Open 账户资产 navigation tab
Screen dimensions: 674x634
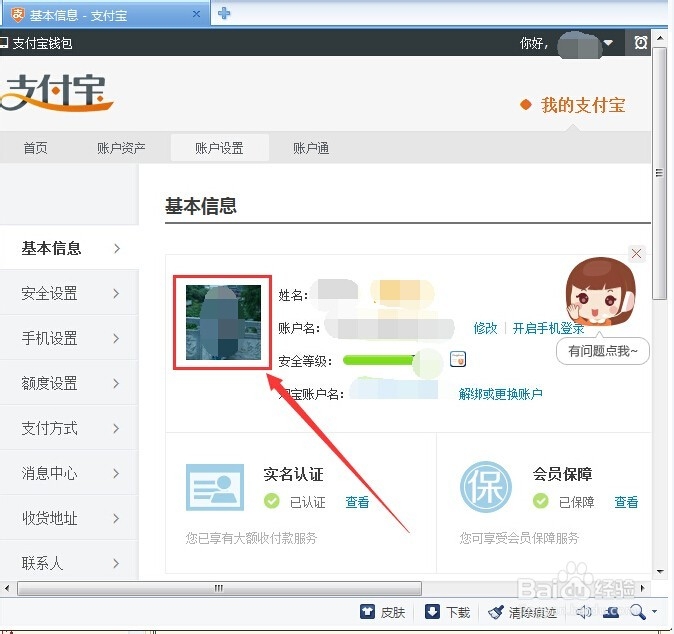click(121, 148)
